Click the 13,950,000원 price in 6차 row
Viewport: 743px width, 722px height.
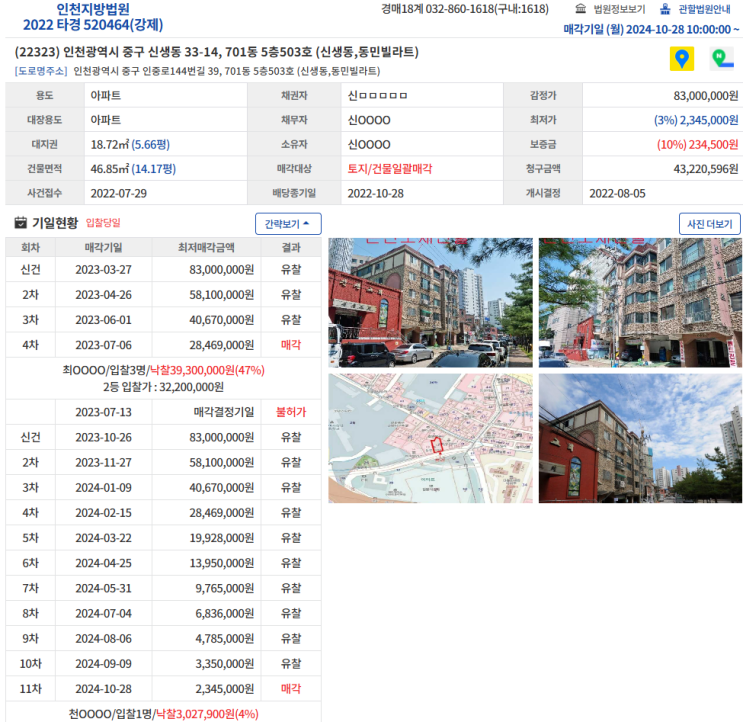[222, 563]
